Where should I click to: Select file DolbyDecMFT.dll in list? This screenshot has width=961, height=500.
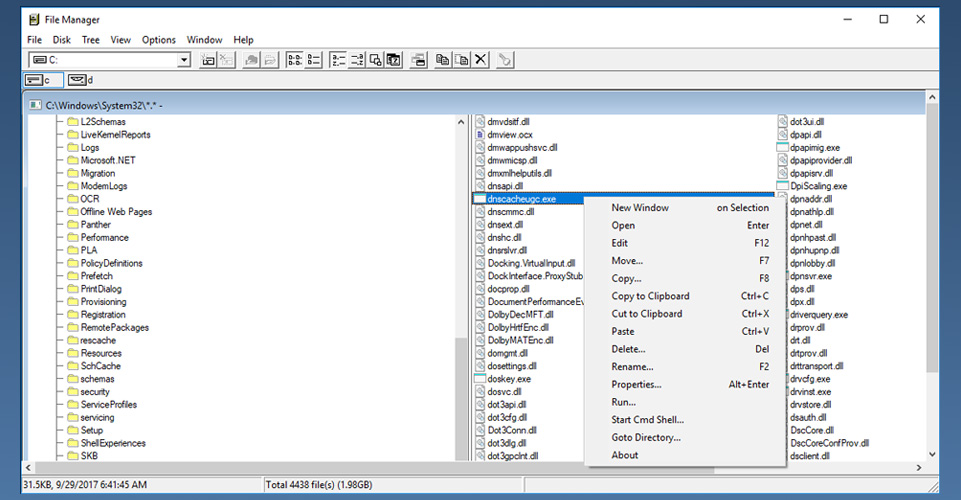pyautogui.click(x=520, y=315)
